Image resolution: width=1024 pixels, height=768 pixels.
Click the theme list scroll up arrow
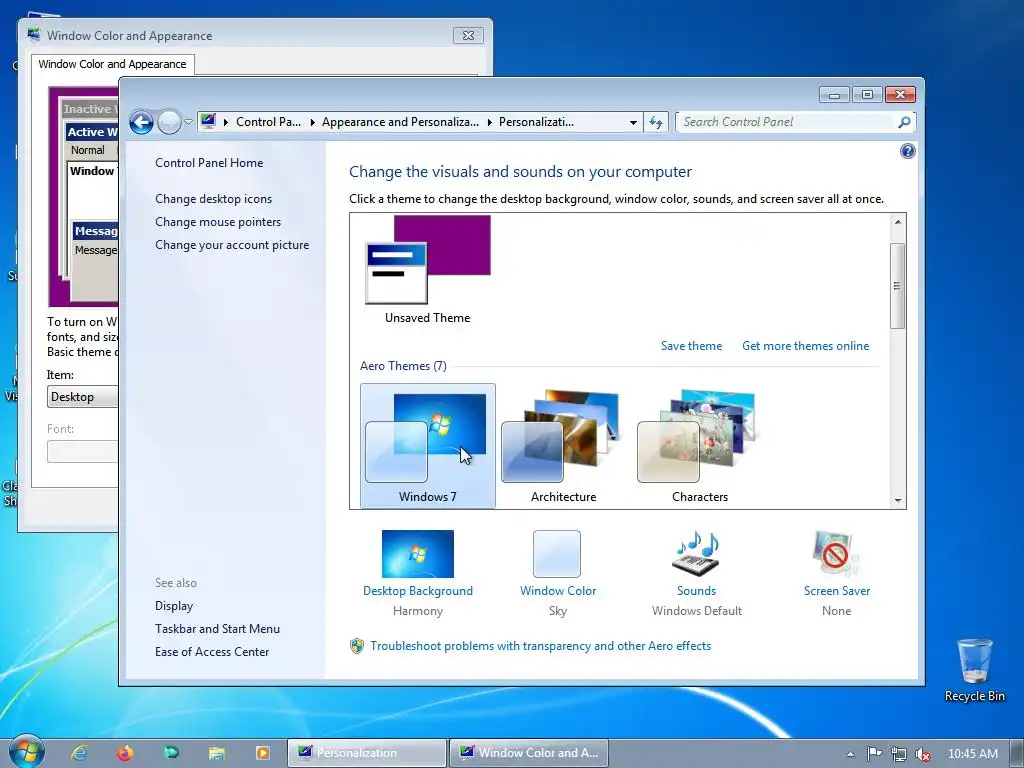coord(898,222)
